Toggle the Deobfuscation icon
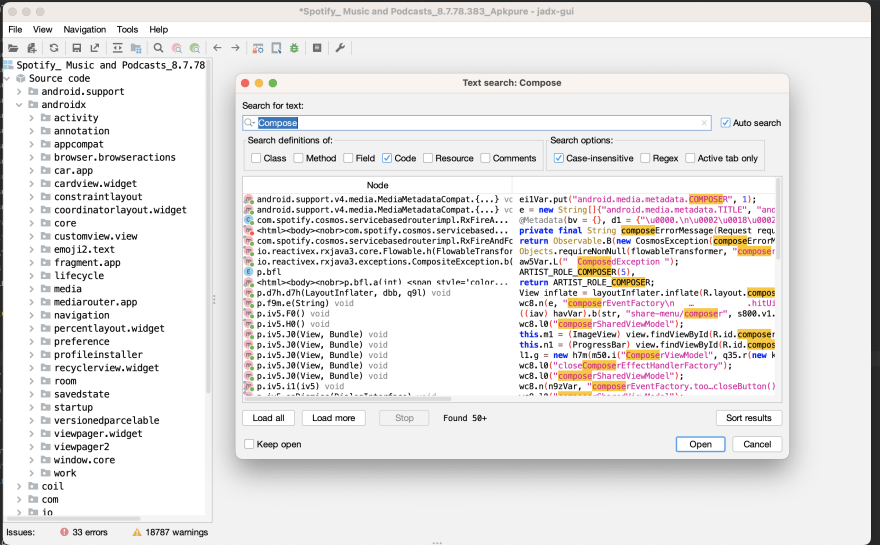The image size is (880, 545). point(258,48)
